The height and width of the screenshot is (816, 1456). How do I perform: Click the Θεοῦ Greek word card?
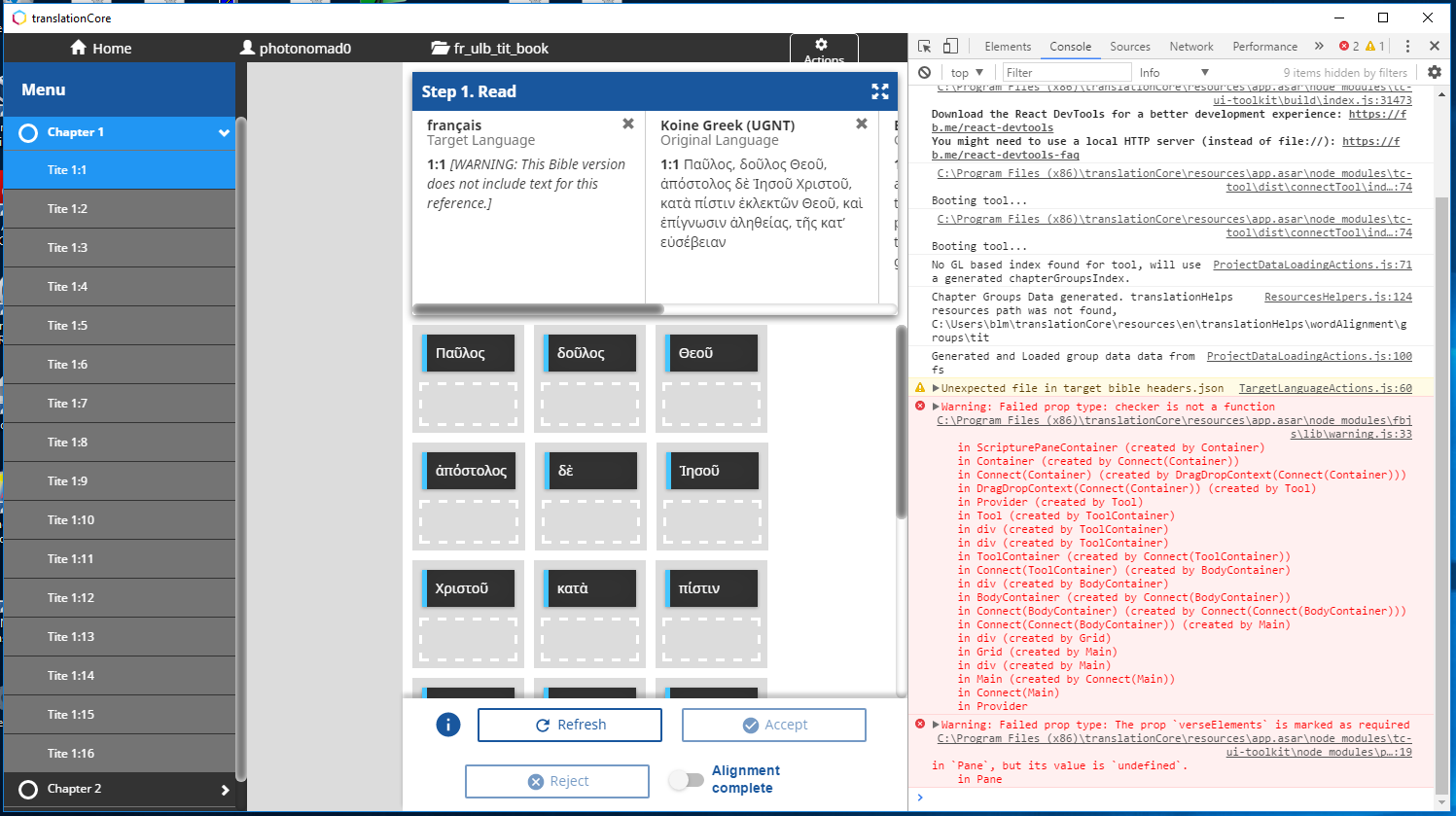711,353
